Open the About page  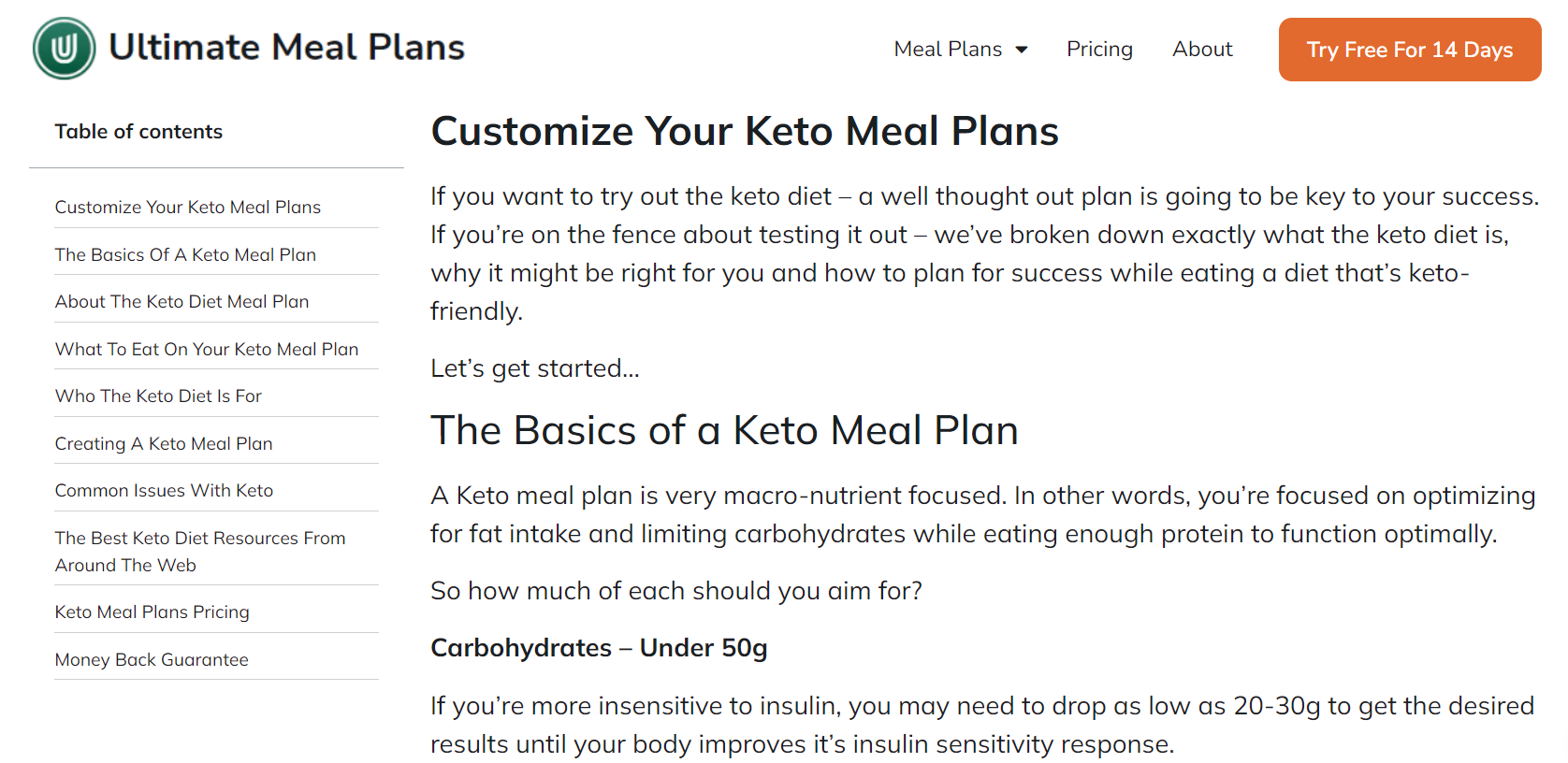(x=1202, y=49)
